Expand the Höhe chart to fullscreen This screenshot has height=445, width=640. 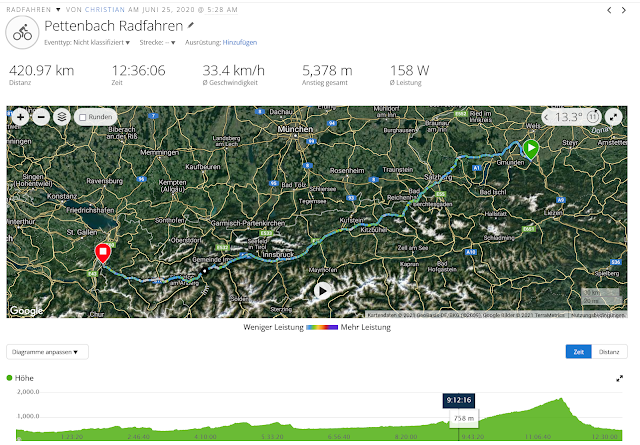[x=620, y=378]
